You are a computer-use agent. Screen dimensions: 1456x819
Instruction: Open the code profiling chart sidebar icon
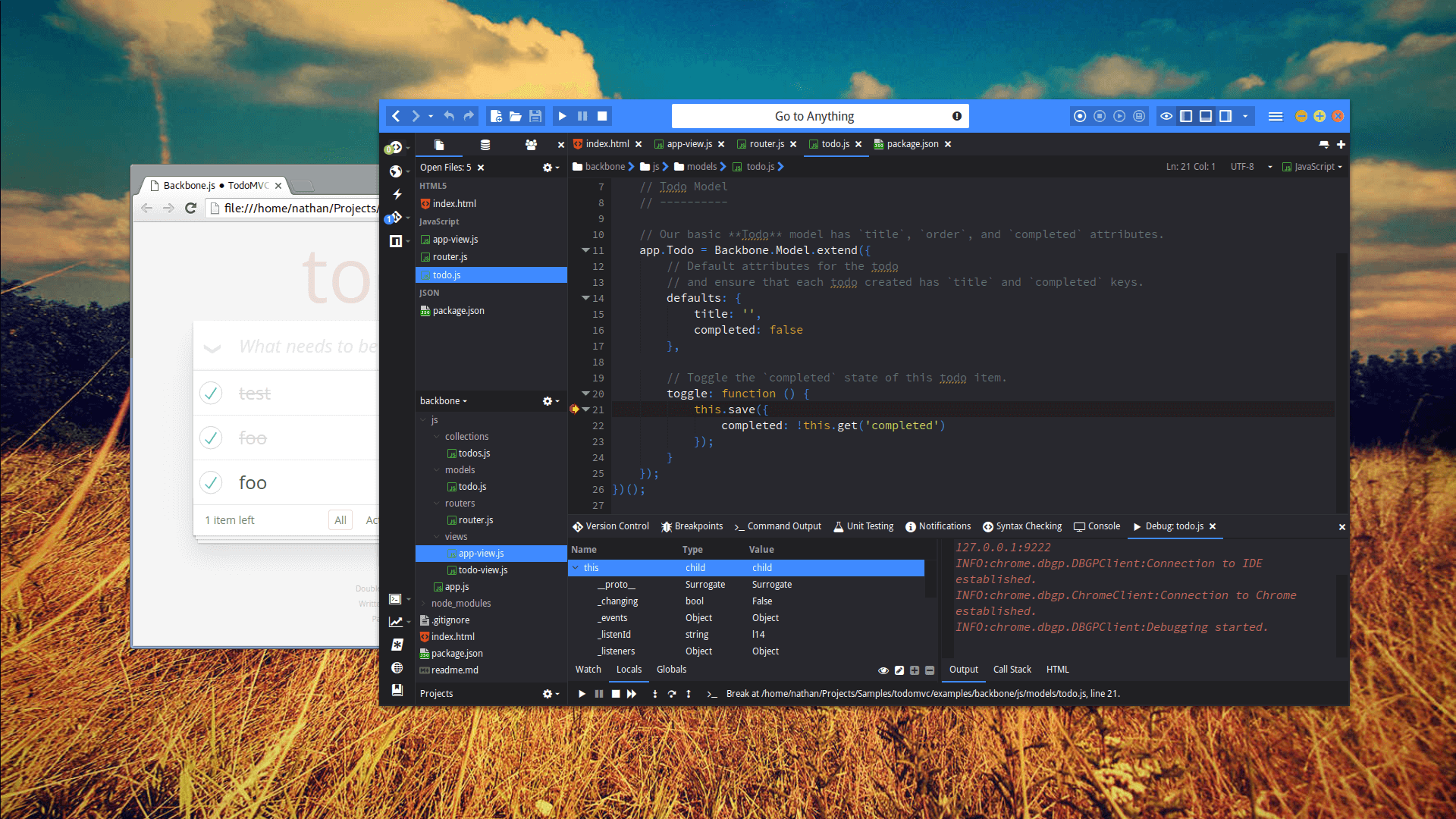(396, 622)
